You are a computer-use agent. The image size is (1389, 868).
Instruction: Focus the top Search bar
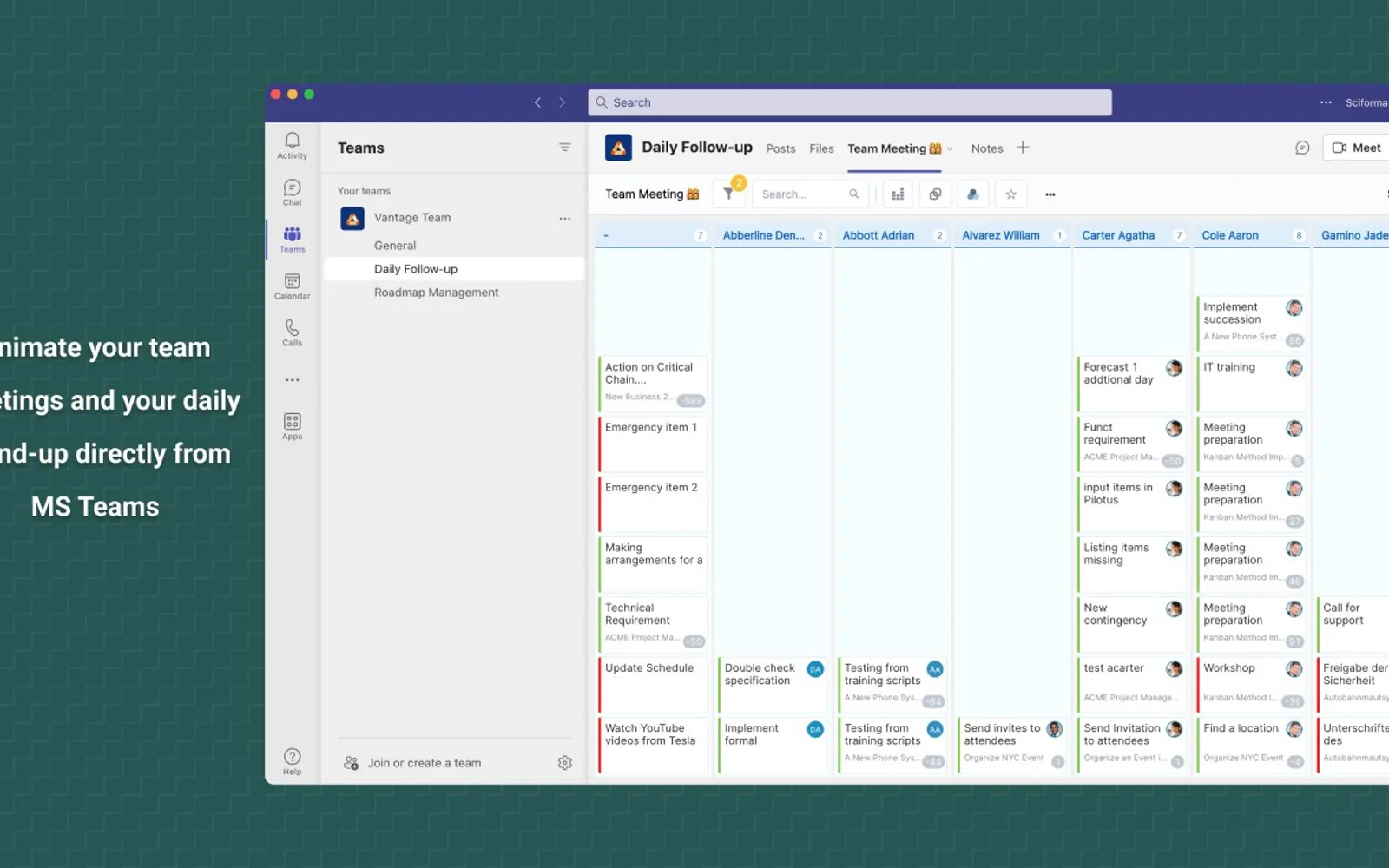(850, 102)
